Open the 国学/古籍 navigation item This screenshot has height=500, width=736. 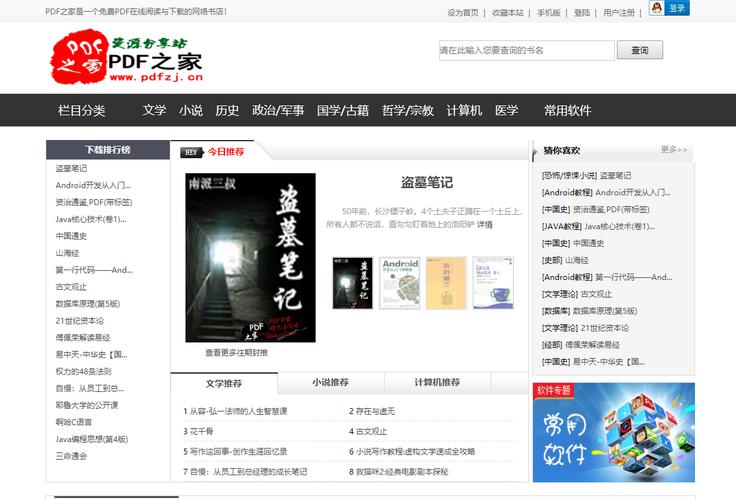point(343,110)
